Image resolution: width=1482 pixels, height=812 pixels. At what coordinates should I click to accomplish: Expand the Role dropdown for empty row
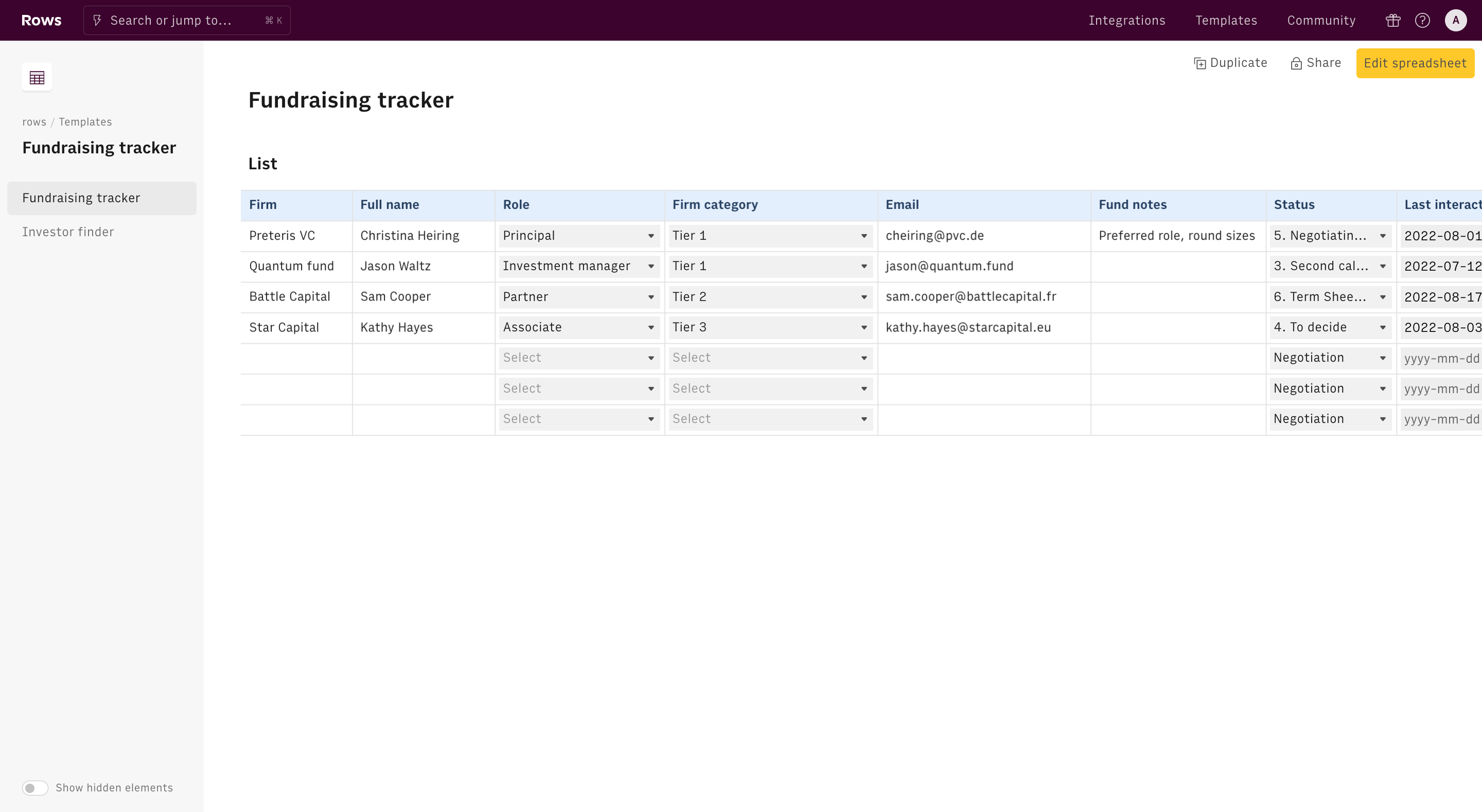[652, 357]
